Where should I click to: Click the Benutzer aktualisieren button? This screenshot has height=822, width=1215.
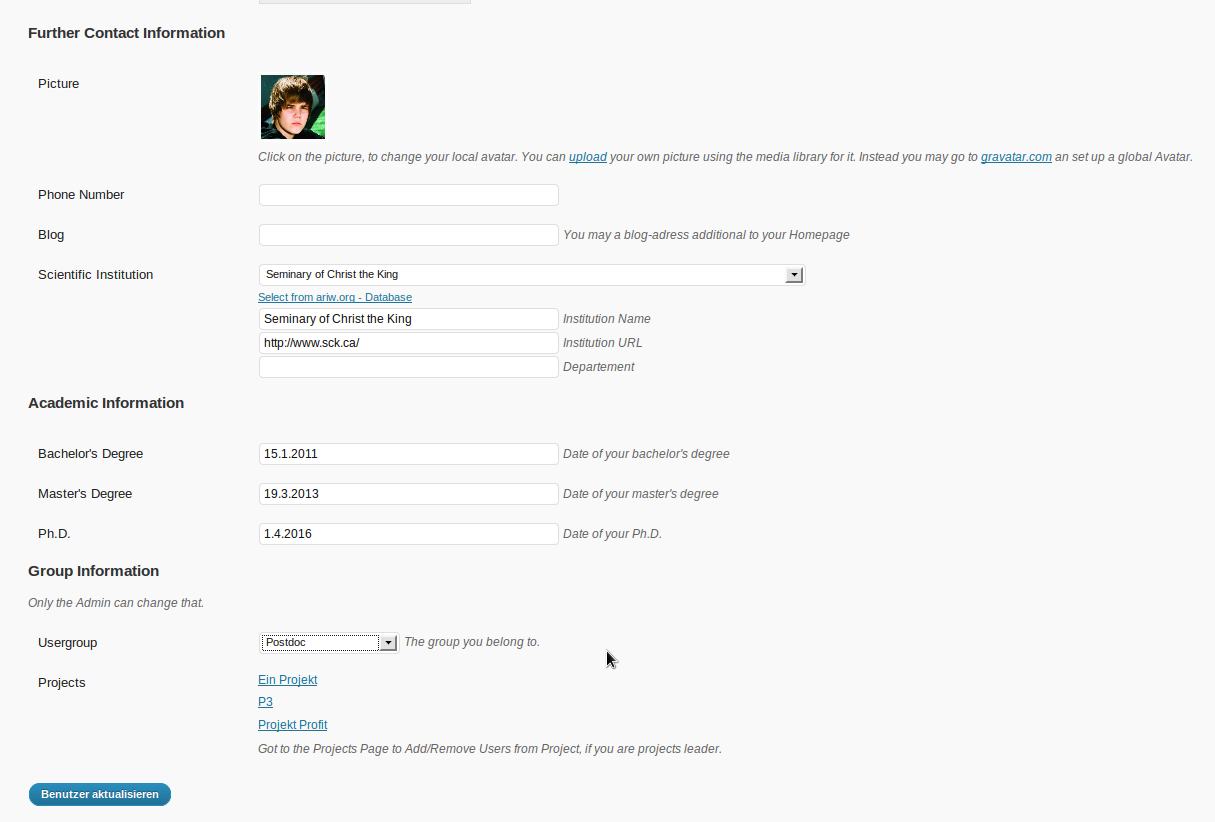(x=100, y=794)
